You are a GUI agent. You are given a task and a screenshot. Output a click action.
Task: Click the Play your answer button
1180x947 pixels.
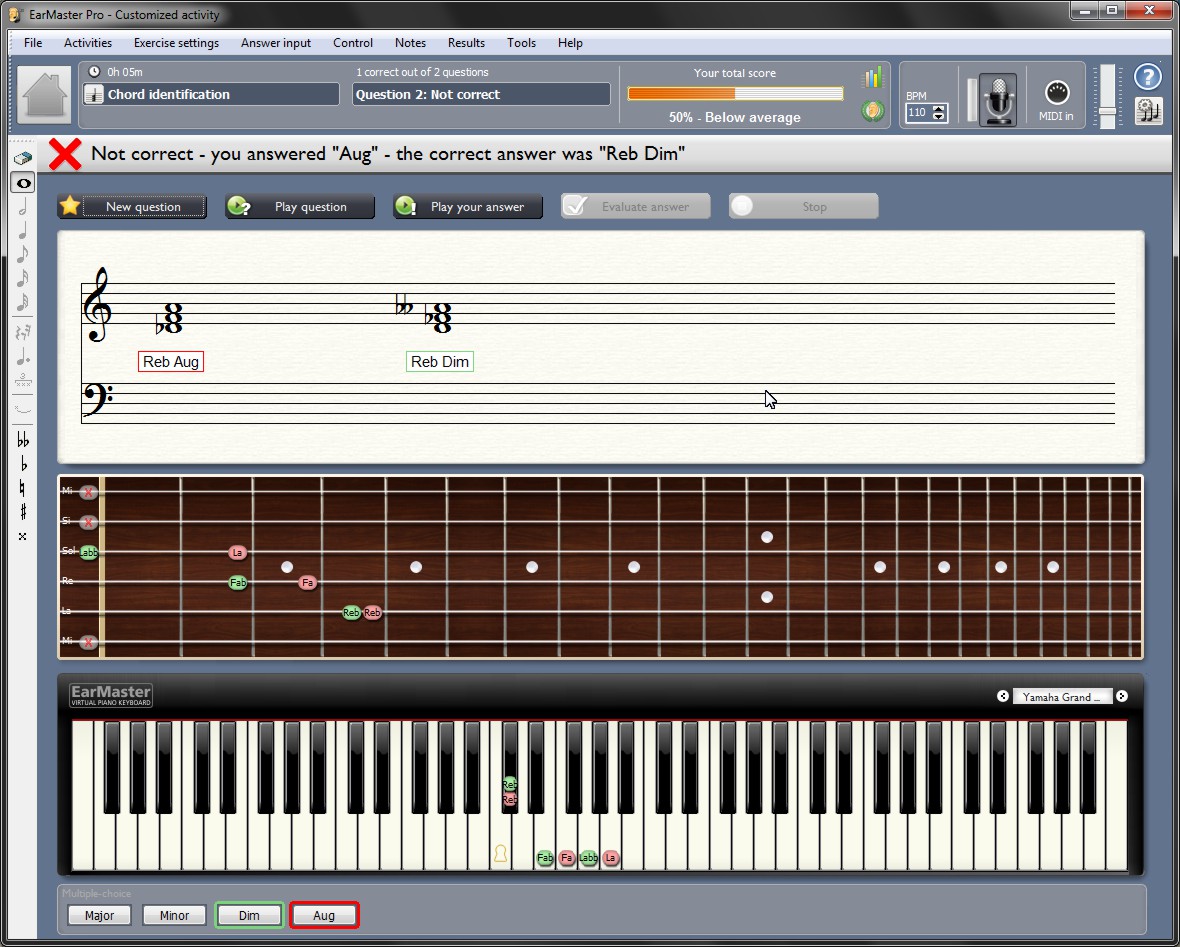click(x=467, y=207)
